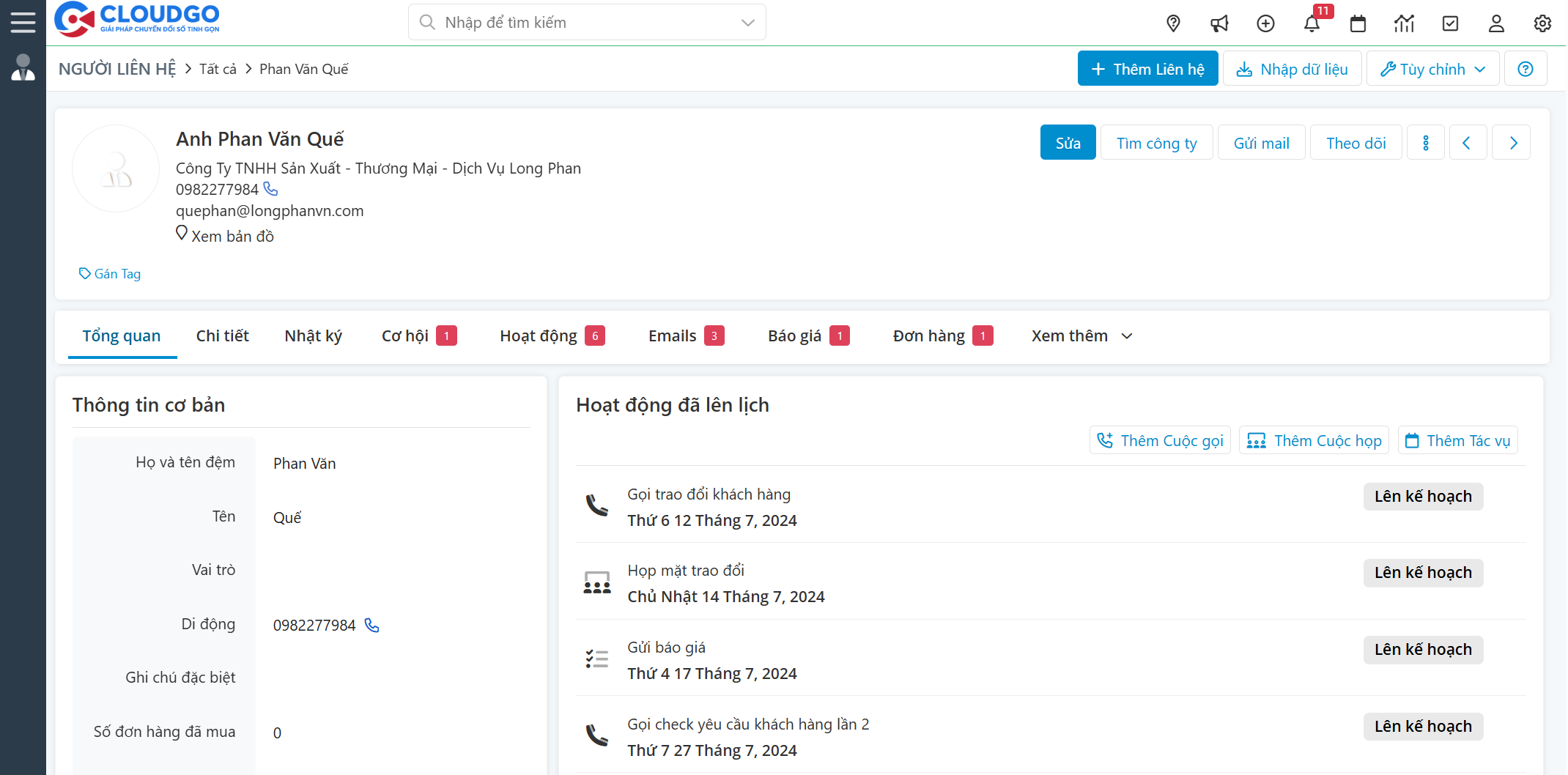Click the Sửa button

point(1068,143)
